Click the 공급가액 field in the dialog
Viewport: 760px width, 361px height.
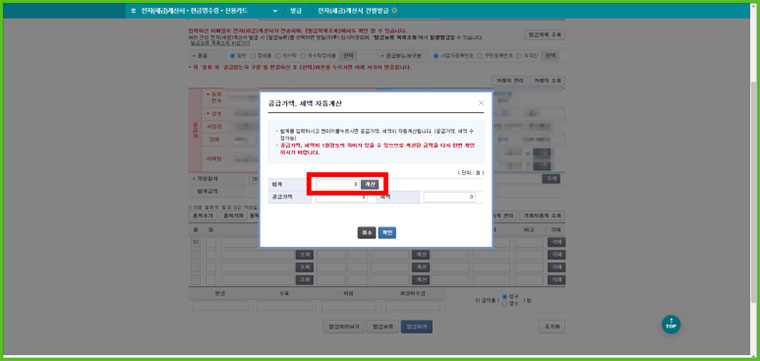(342, 198)
